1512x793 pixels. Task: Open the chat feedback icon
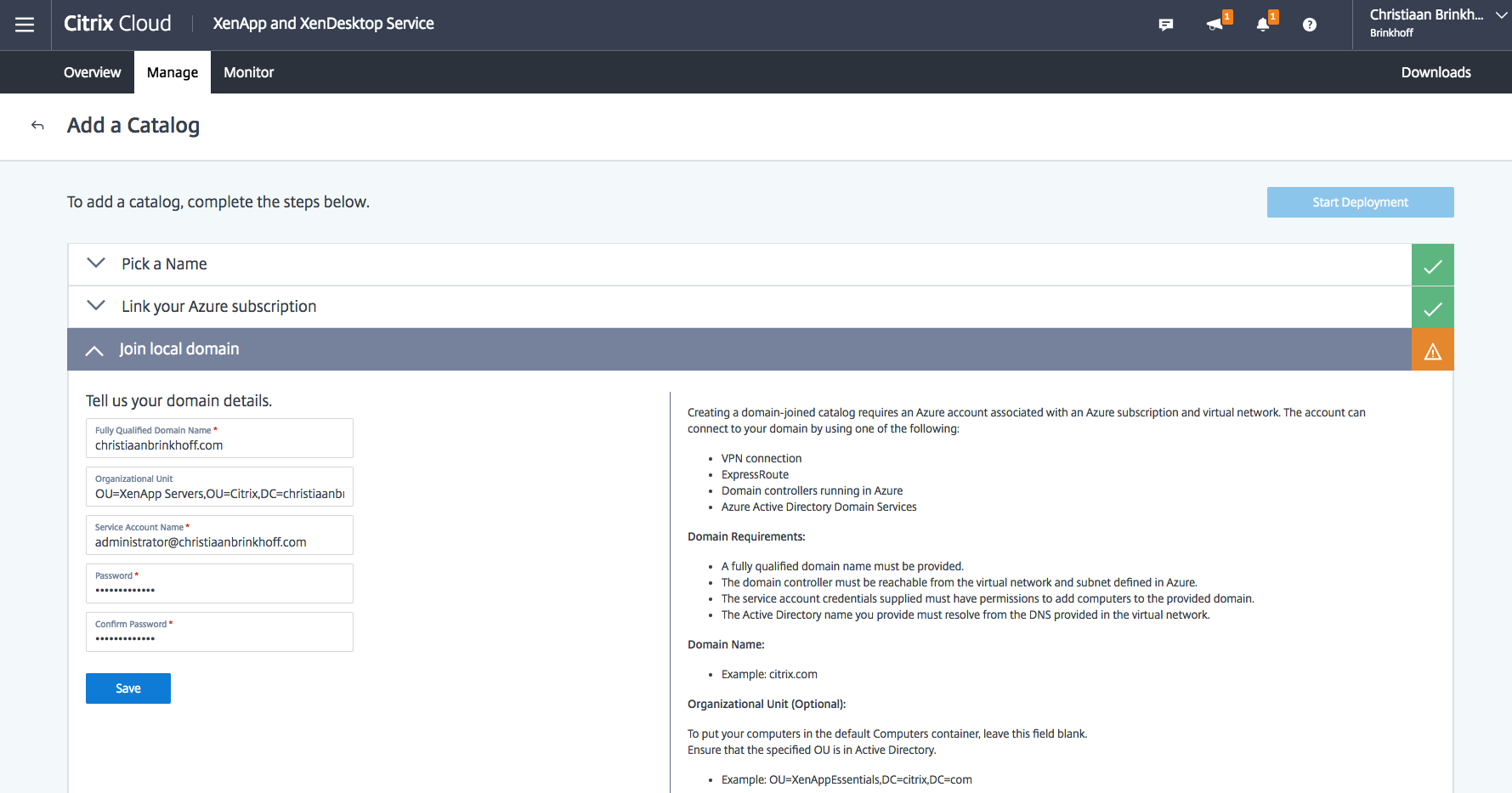coord(1166,25)
